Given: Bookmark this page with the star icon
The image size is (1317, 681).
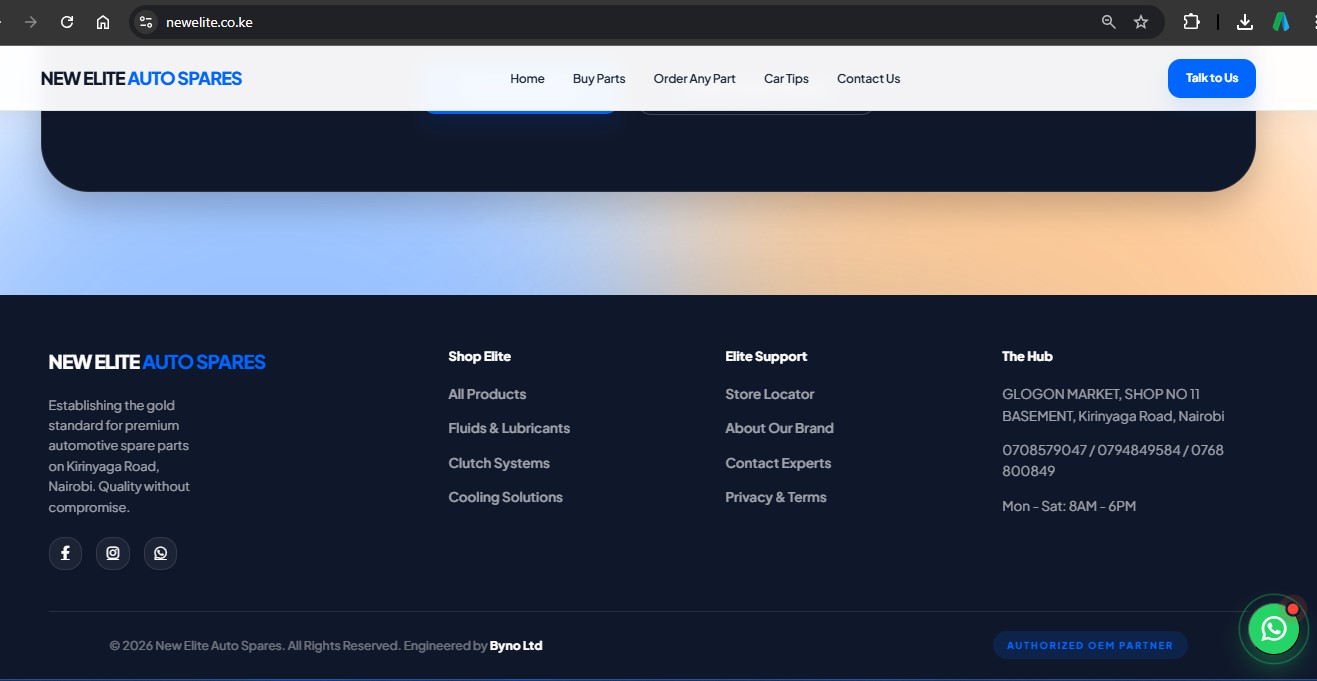Looking at the screenshot, I should click(1141, 22).
